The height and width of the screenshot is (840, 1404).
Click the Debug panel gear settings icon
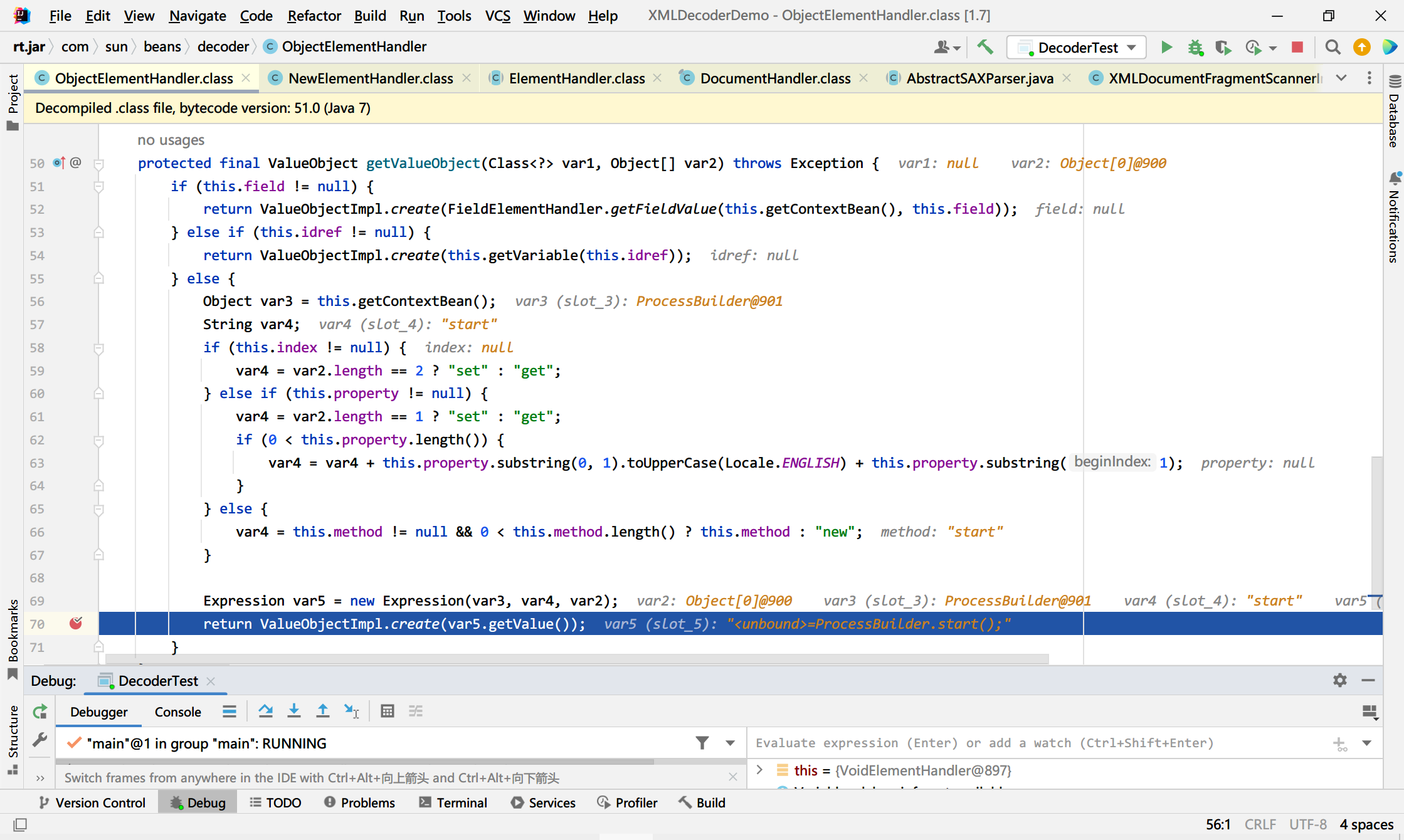tap(1340, 680)
